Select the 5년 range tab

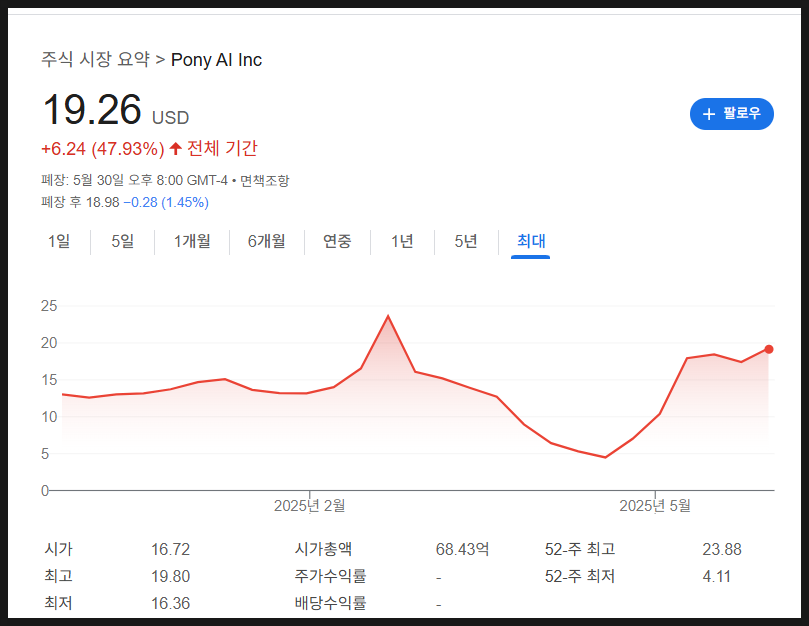pos(465,241)
